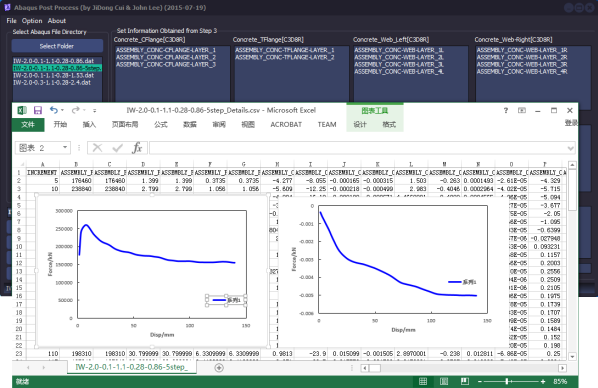The width and height of the screenshot is (598, 388).
Task: Open Undo history dropdown arrow
Action: click(x=62, y=111)
